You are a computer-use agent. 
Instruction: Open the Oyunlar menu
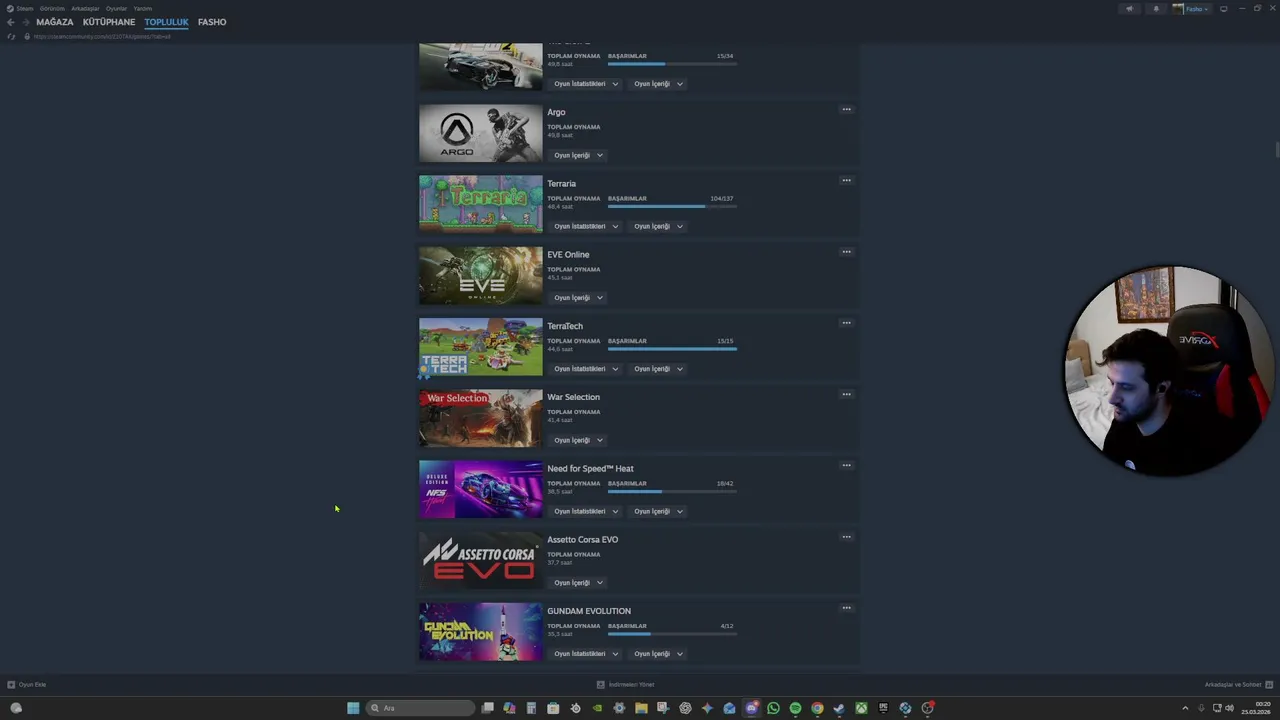[117, 8]
